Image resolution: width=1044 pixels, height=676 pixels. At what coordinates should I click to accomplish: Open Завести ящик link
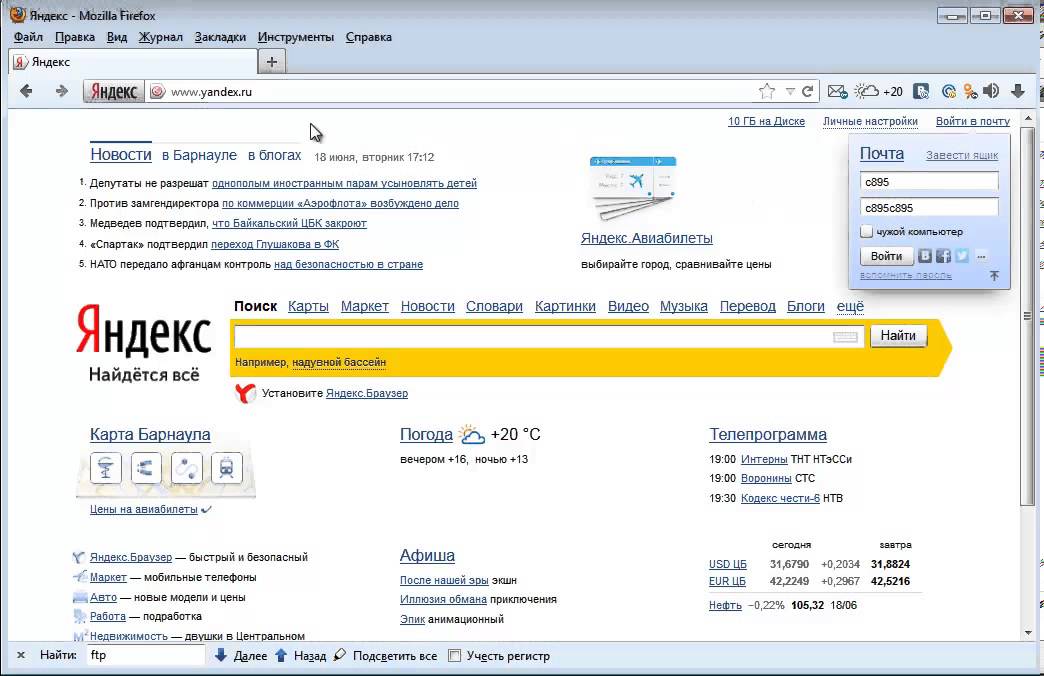coord(961,155)
